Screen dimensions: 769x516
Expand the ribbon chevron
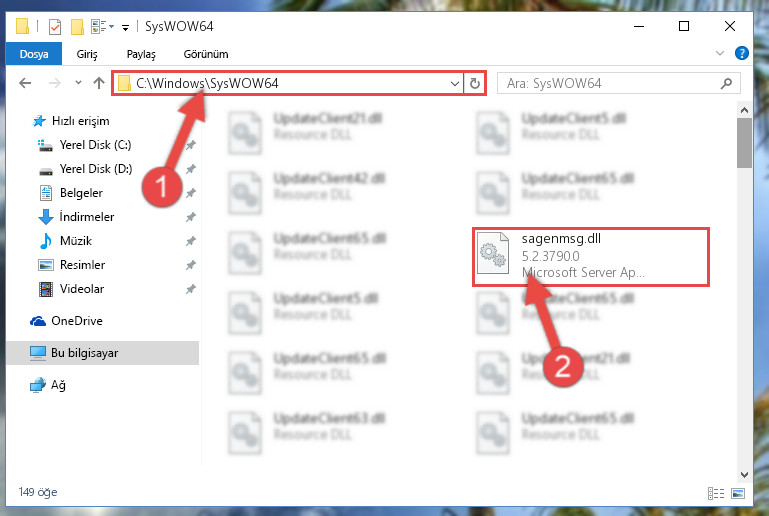(x=719, y=53)
